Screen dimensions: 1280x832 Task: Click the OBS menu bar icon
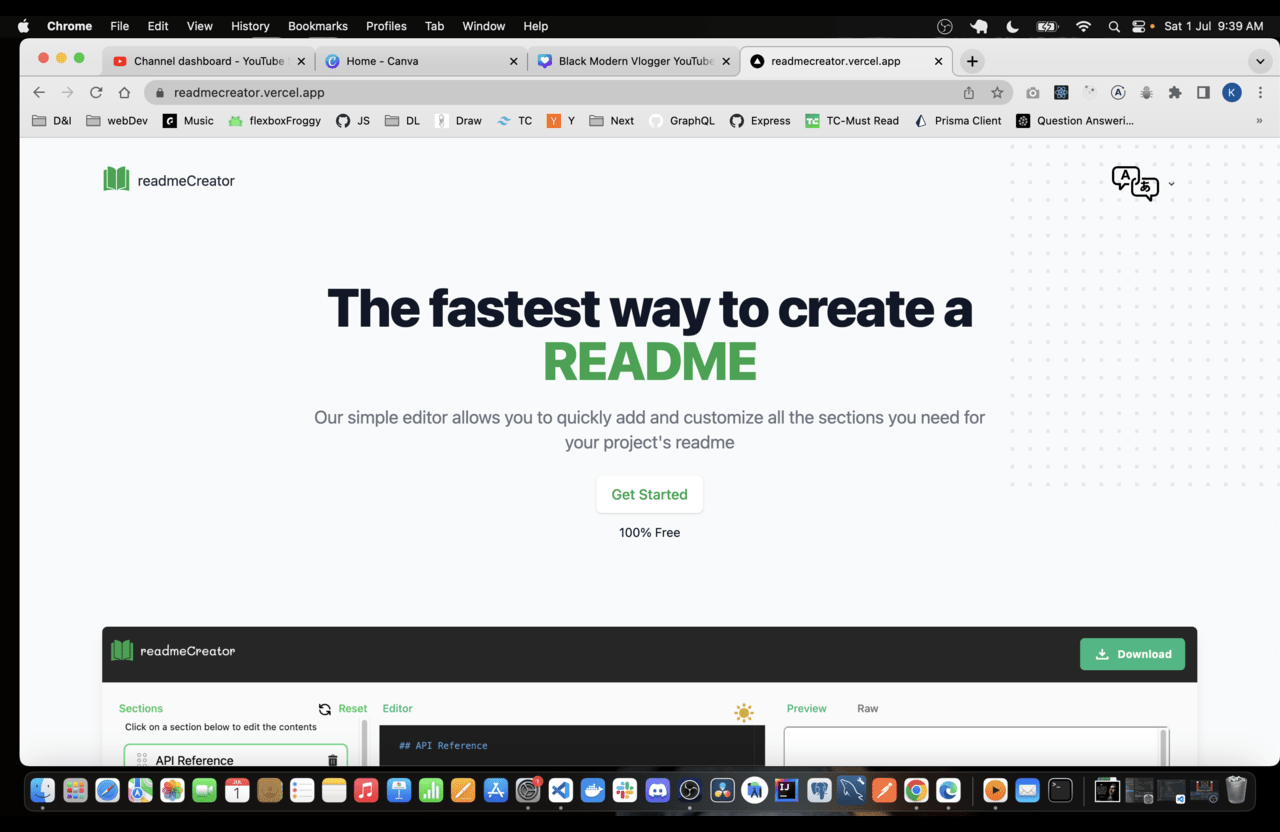coord(945,26)
